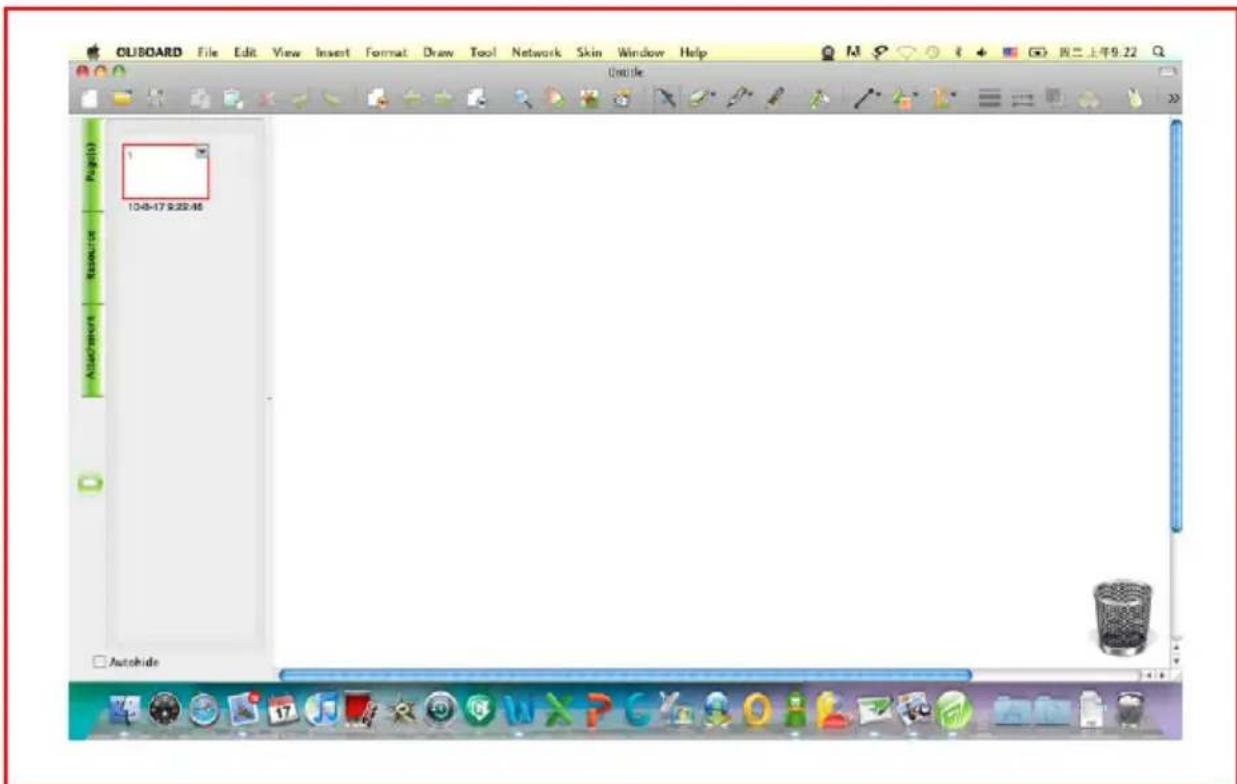Click the green next page arrow
This screenshot has width=1237, height=784.
click(445, 99)
